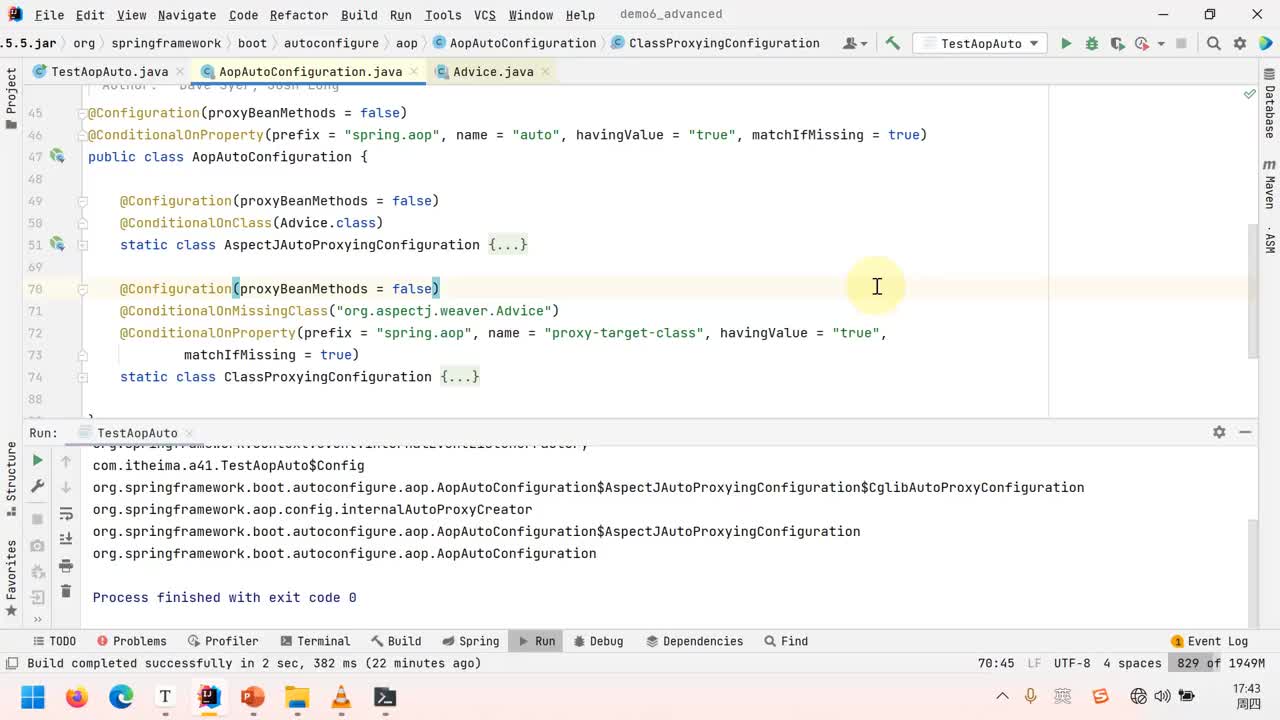Expand the folded ClassProxyingConfiguration body
The width and height of the screenshot is (1280, 720).
pos(460,376)
